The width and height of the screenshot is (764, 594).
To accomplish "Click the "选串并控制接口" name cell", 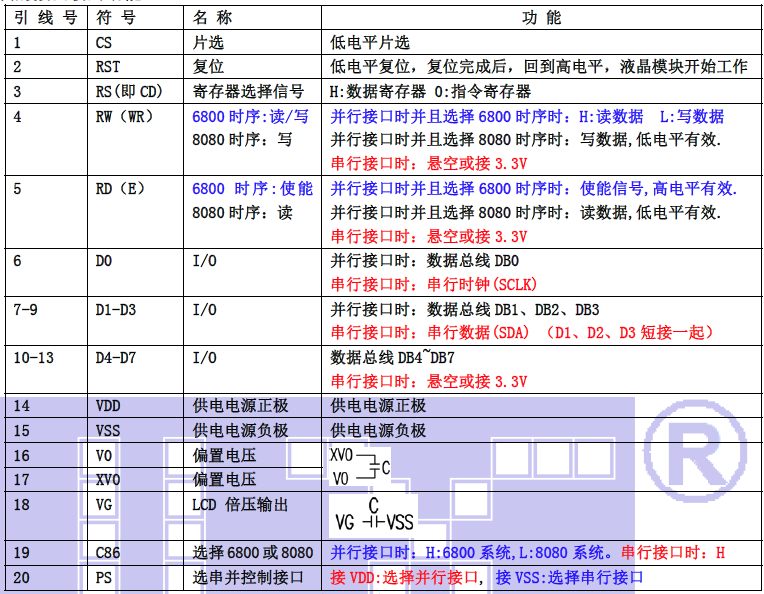I will tap(248, 577).
